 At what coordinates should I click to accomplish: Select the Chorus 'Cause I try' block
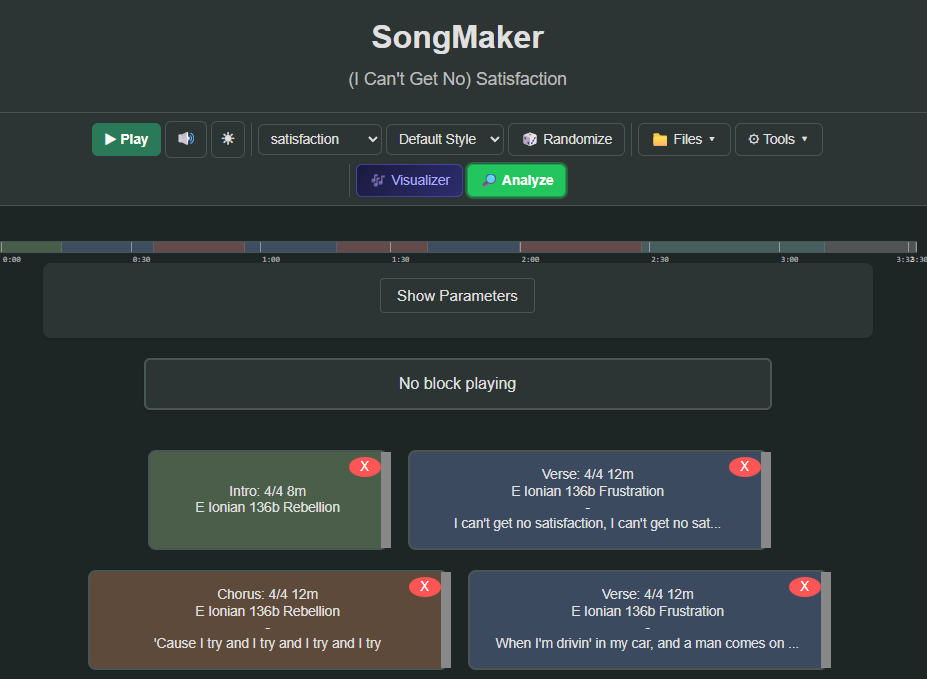click(267, 620)
